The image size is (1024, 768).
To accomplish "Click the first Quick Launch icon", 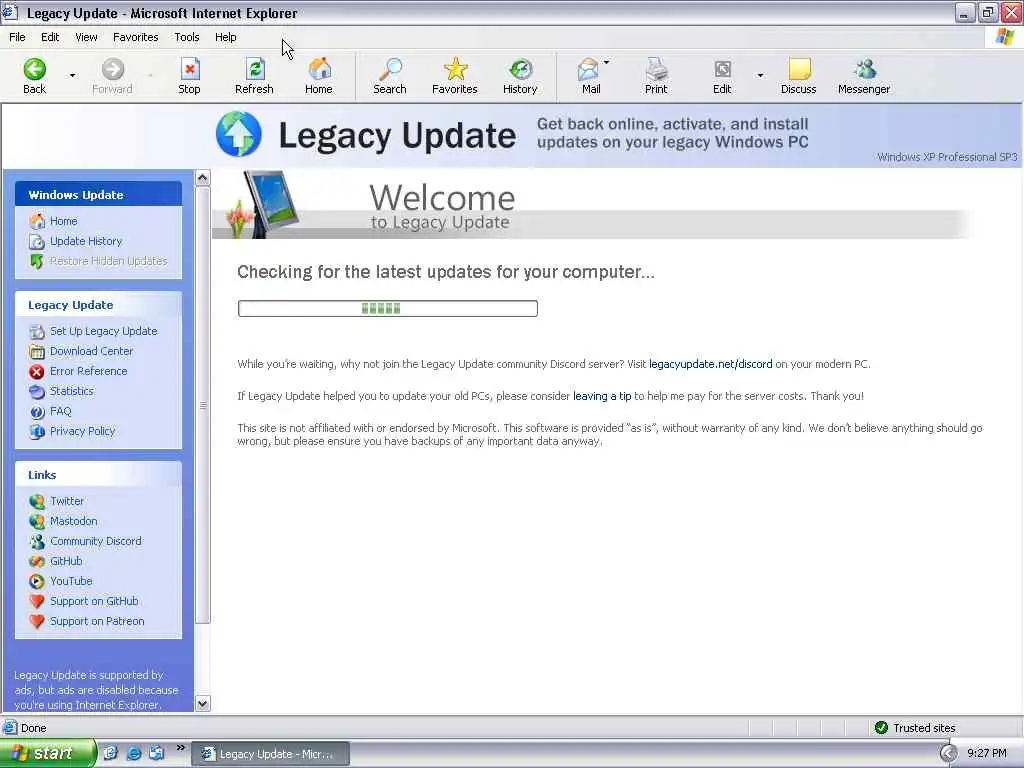I will pos(111,754).
